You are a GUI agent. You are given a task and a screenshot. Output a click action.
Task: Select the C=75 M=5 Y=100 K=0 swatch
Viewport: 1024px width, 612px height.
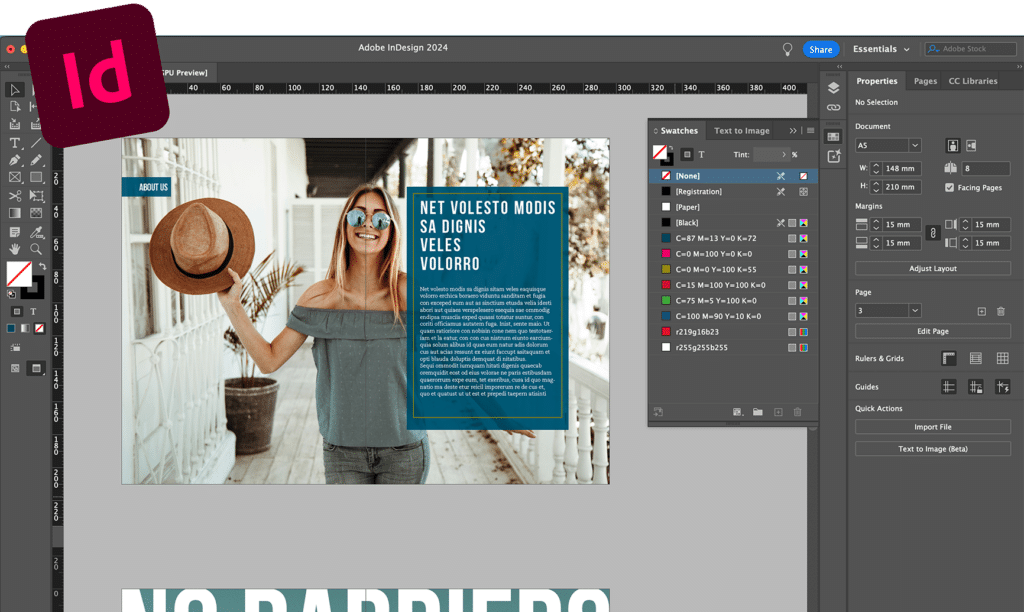pyautogui.click(x=733, y=300)
